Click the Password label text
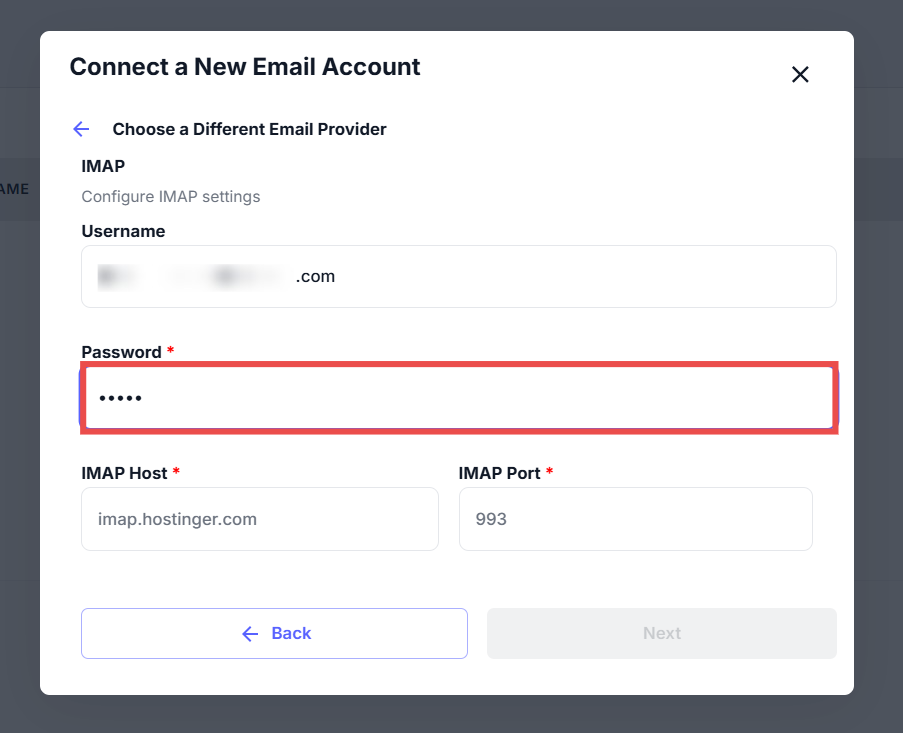Screen dimensions: 903x733 121,352
